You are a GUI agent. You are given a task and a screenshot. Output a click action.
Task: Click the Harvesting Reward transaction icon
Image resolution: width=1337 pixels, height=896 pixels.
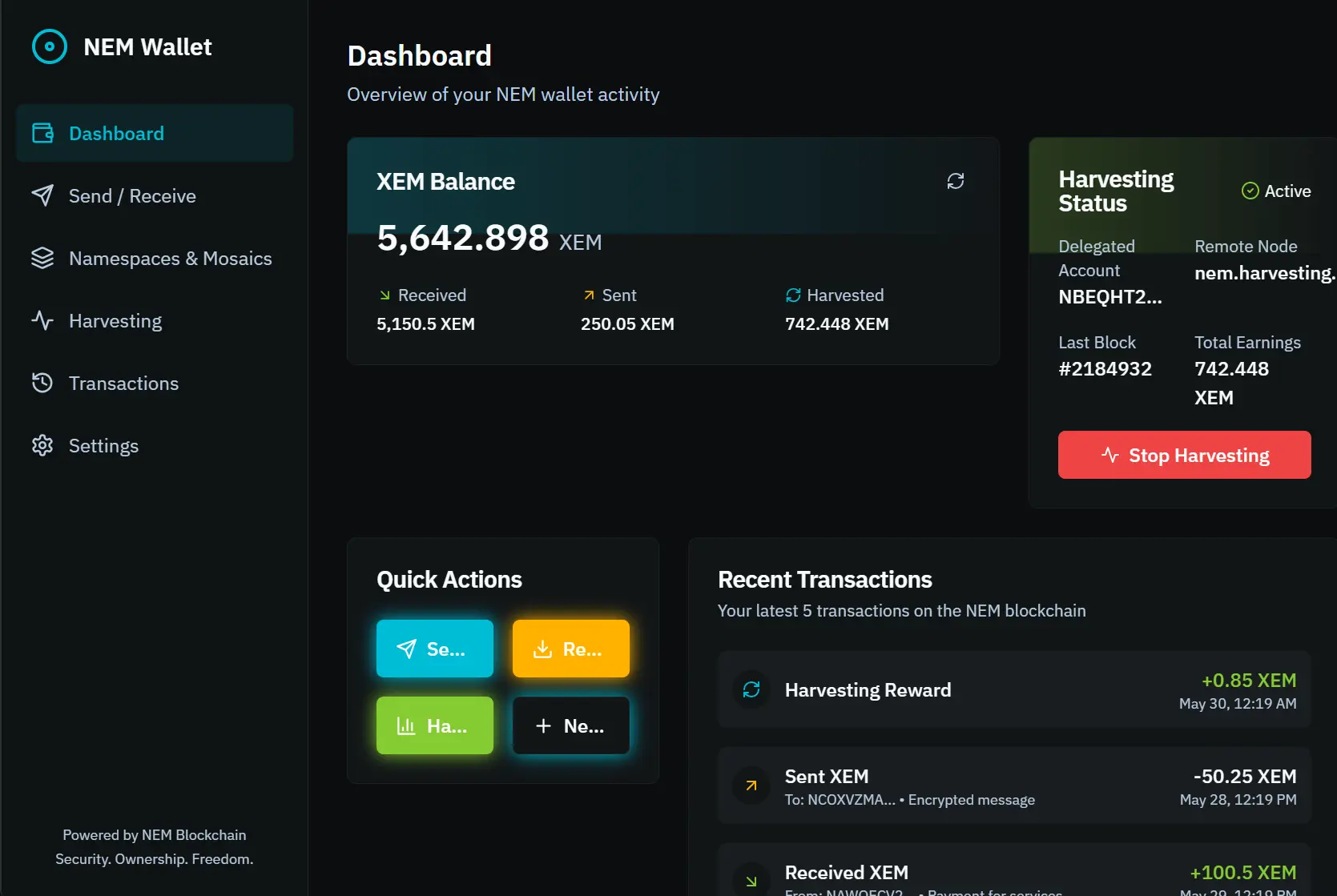coord(751,689)
